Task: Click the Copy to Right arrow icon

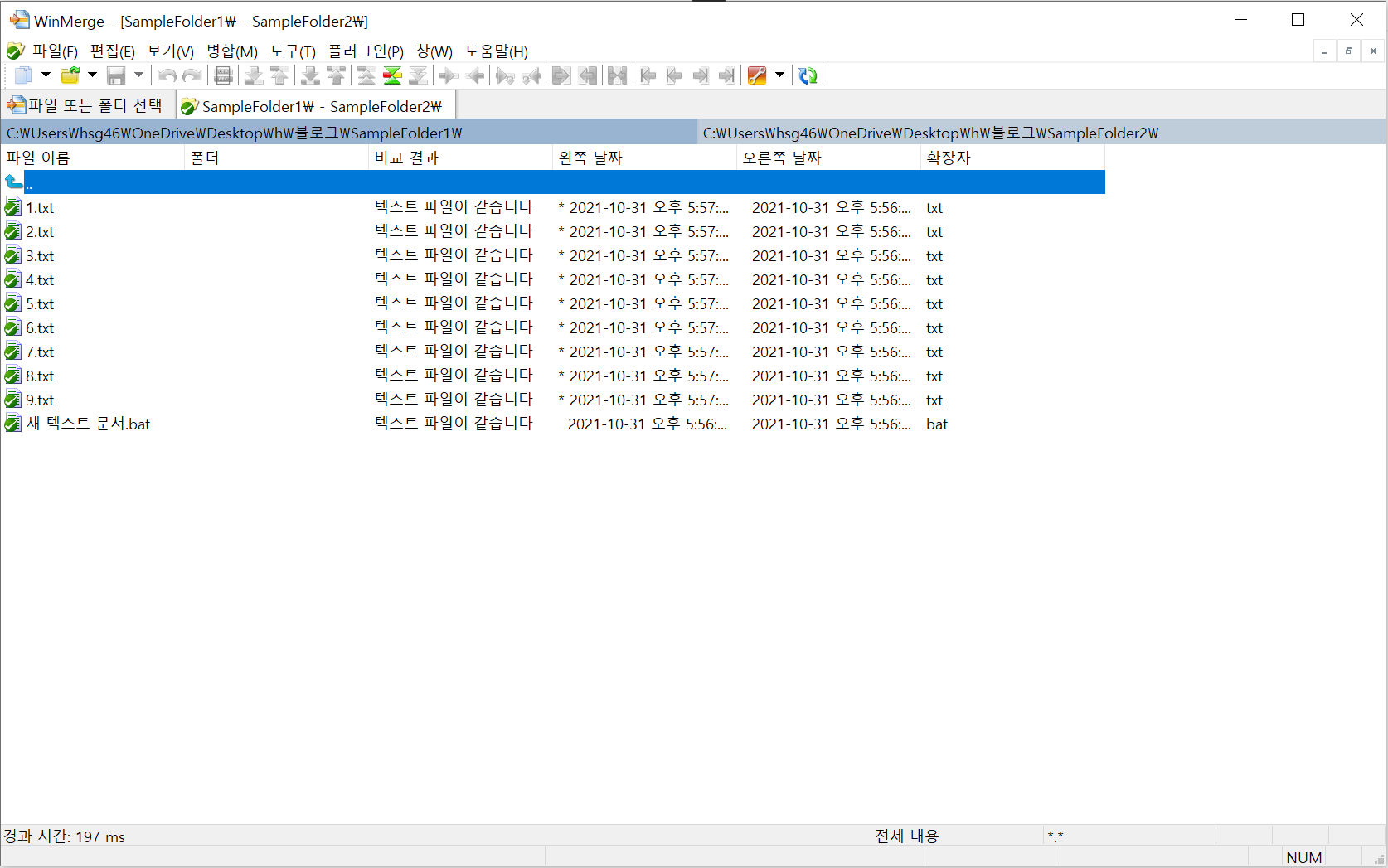Action: pyautogui.click(x=449, y=75)
